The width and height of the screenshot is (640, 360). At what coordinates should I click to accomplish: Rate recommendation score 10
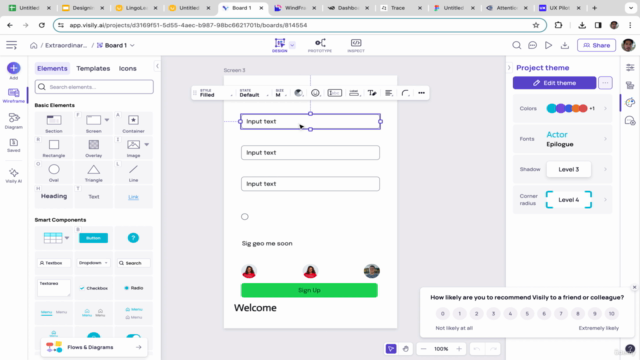click(x=611, y=313)
